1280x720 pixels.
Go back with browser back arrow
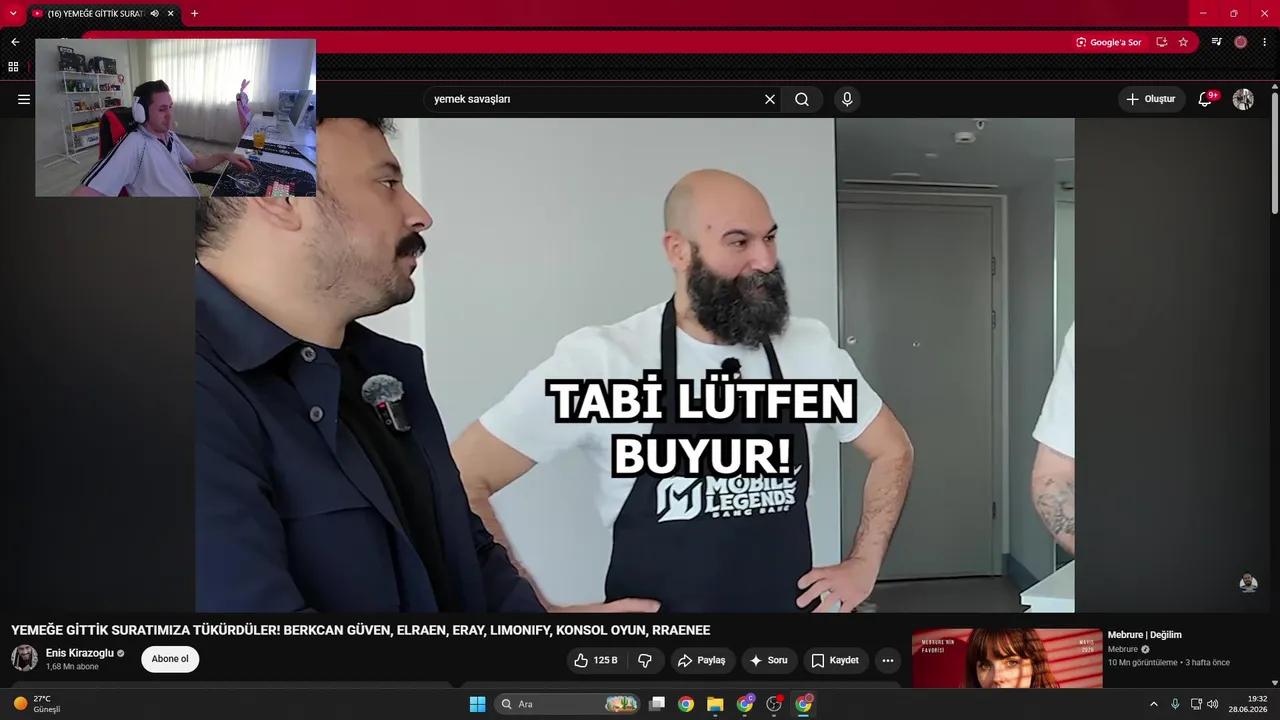coord(15,42)
